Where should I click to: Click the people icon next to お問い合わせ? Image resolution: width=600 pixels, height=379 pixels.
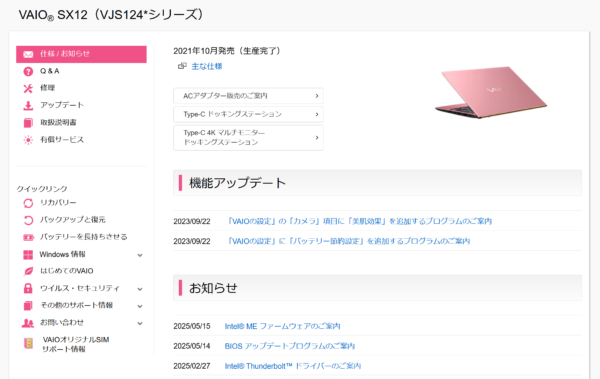click(x=28, y=323)
